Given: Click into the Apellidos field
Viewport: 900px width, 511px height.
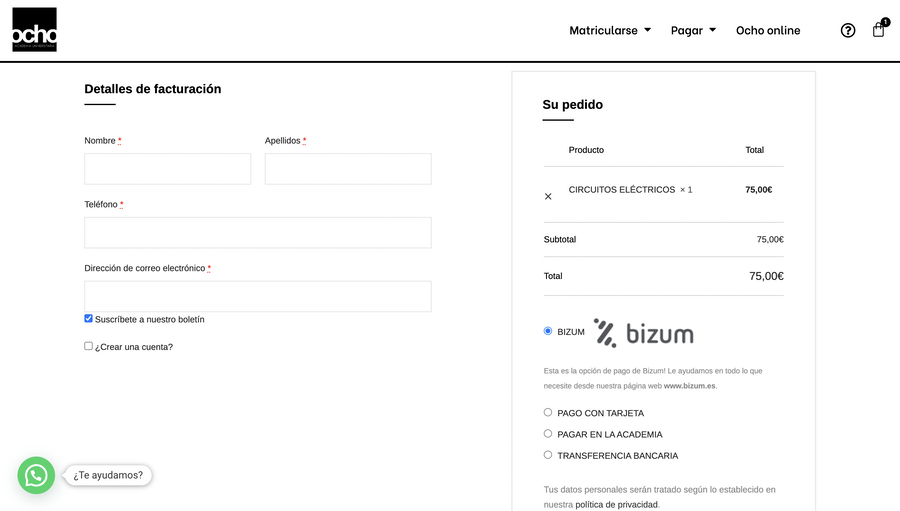Looking at the screenshot, I should 348,169.
